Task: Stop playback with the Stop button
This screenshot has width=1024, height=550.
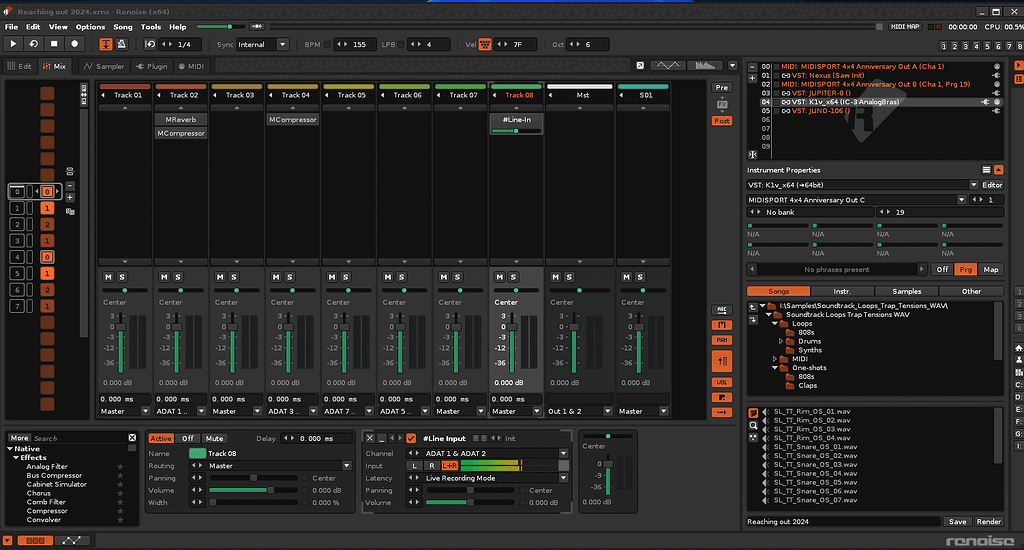Action: (x=54, y=44)
